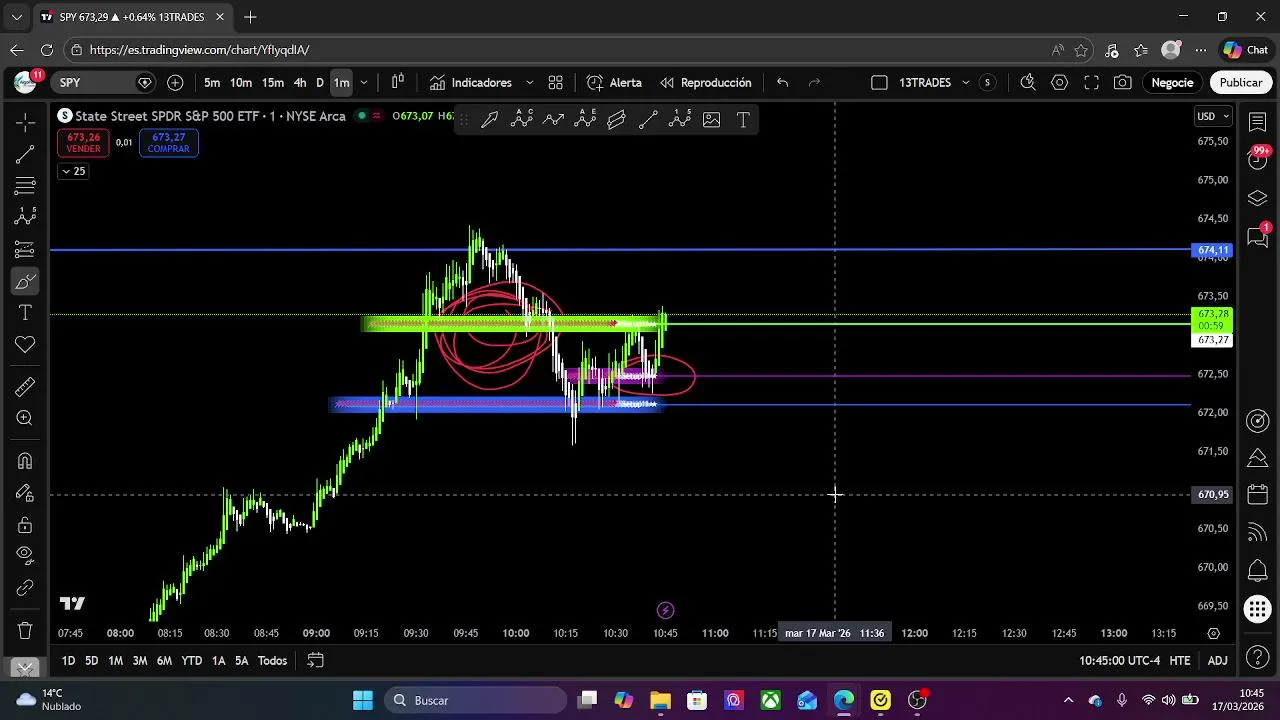The width and height of the screenshot is (1280, 720).
Task: Select the Text tool in left sidebar
Action: pyautogui.click(x=25, y=313)
